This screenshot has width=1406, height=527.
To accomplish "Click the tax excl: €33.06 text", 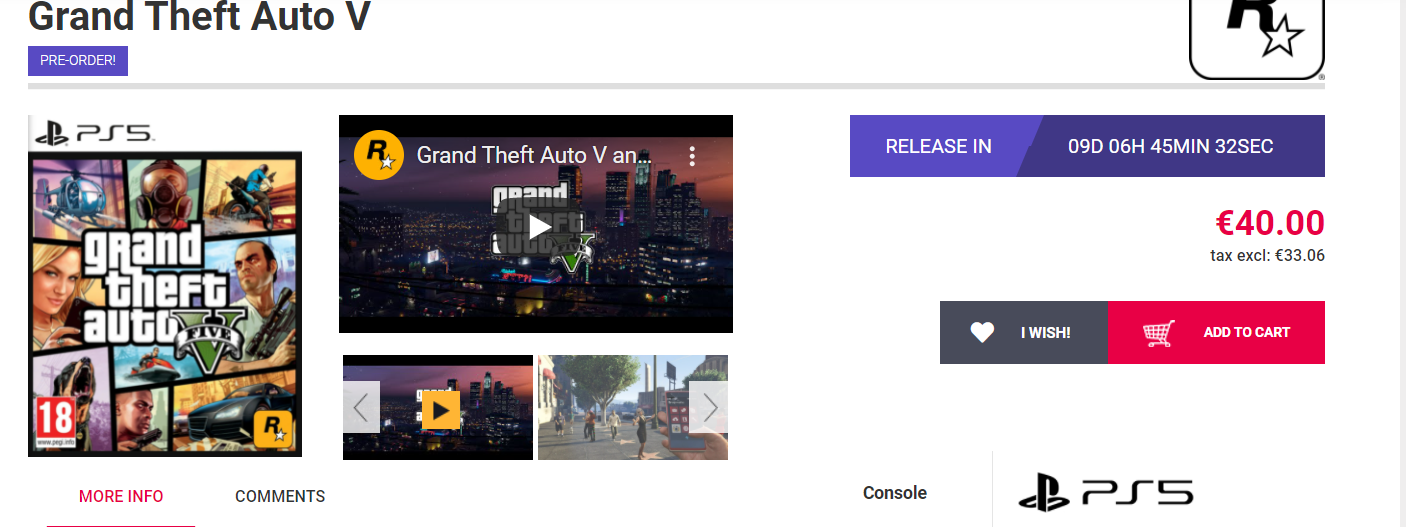I will (x=1267, y=255).
